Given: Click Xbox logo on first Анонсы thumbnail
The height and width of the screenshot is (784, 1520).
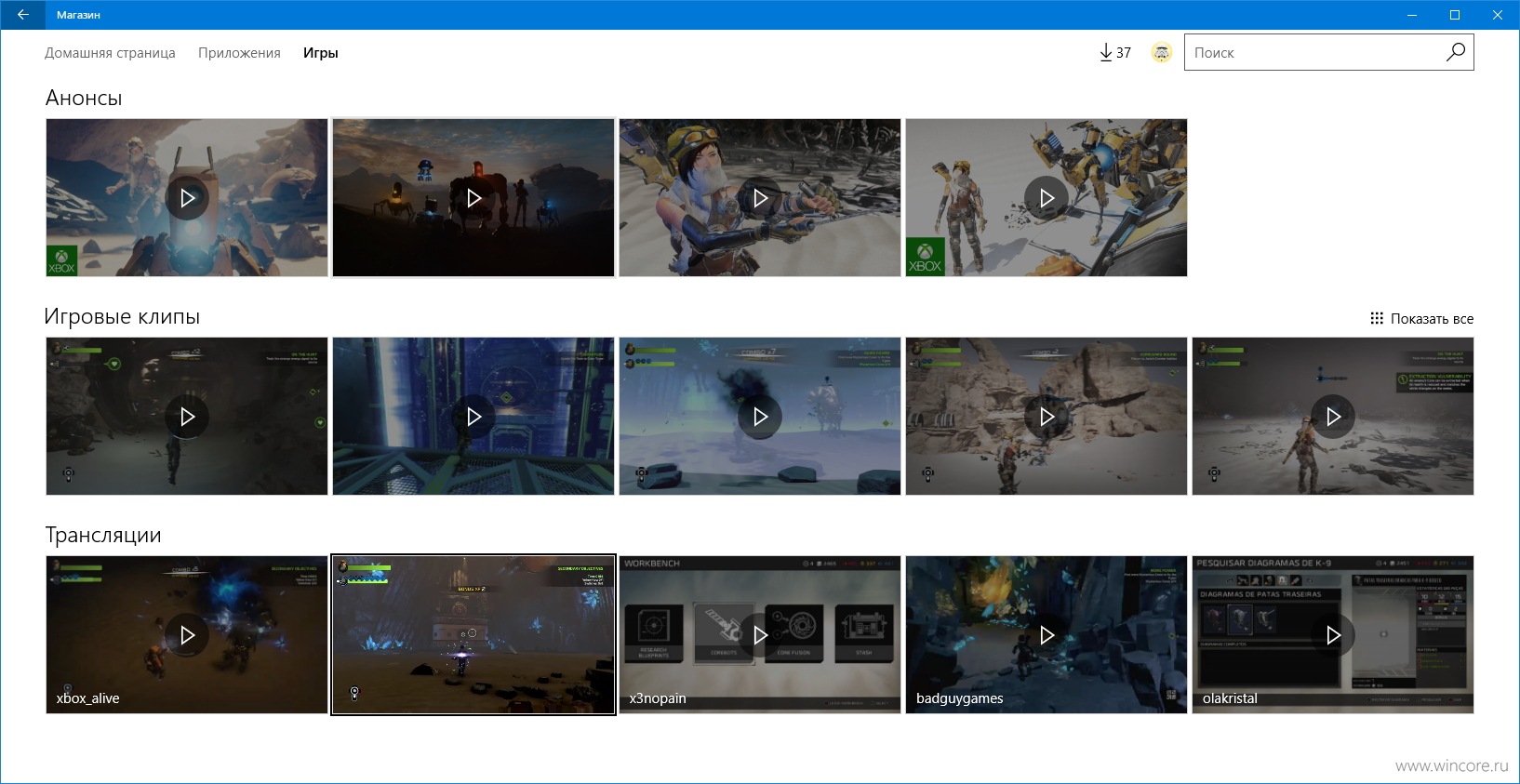Looking at the screenshot, I should pos(62,261).
